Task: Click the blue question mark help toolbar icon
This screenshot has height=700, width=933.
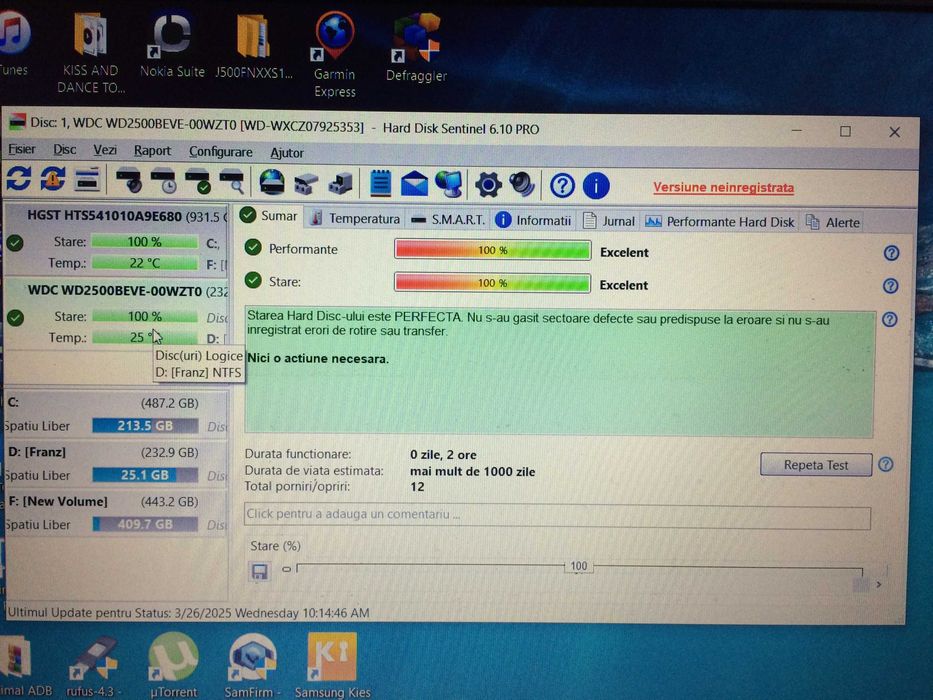Action: tap(562, 186)
